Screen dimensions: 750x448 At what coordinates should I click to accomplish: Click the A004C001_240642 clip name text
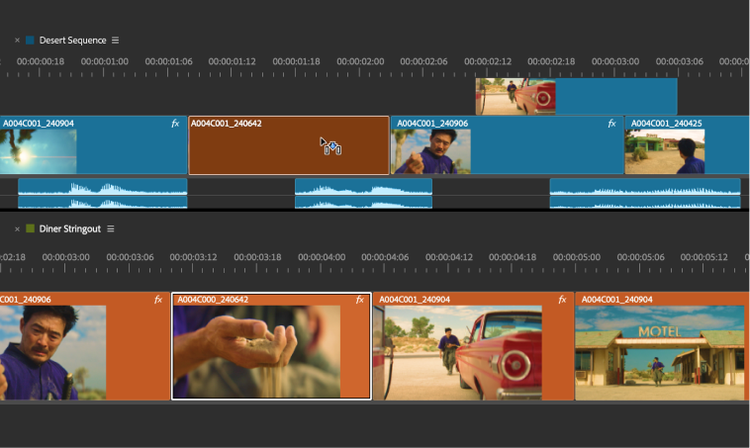point(226,123)
